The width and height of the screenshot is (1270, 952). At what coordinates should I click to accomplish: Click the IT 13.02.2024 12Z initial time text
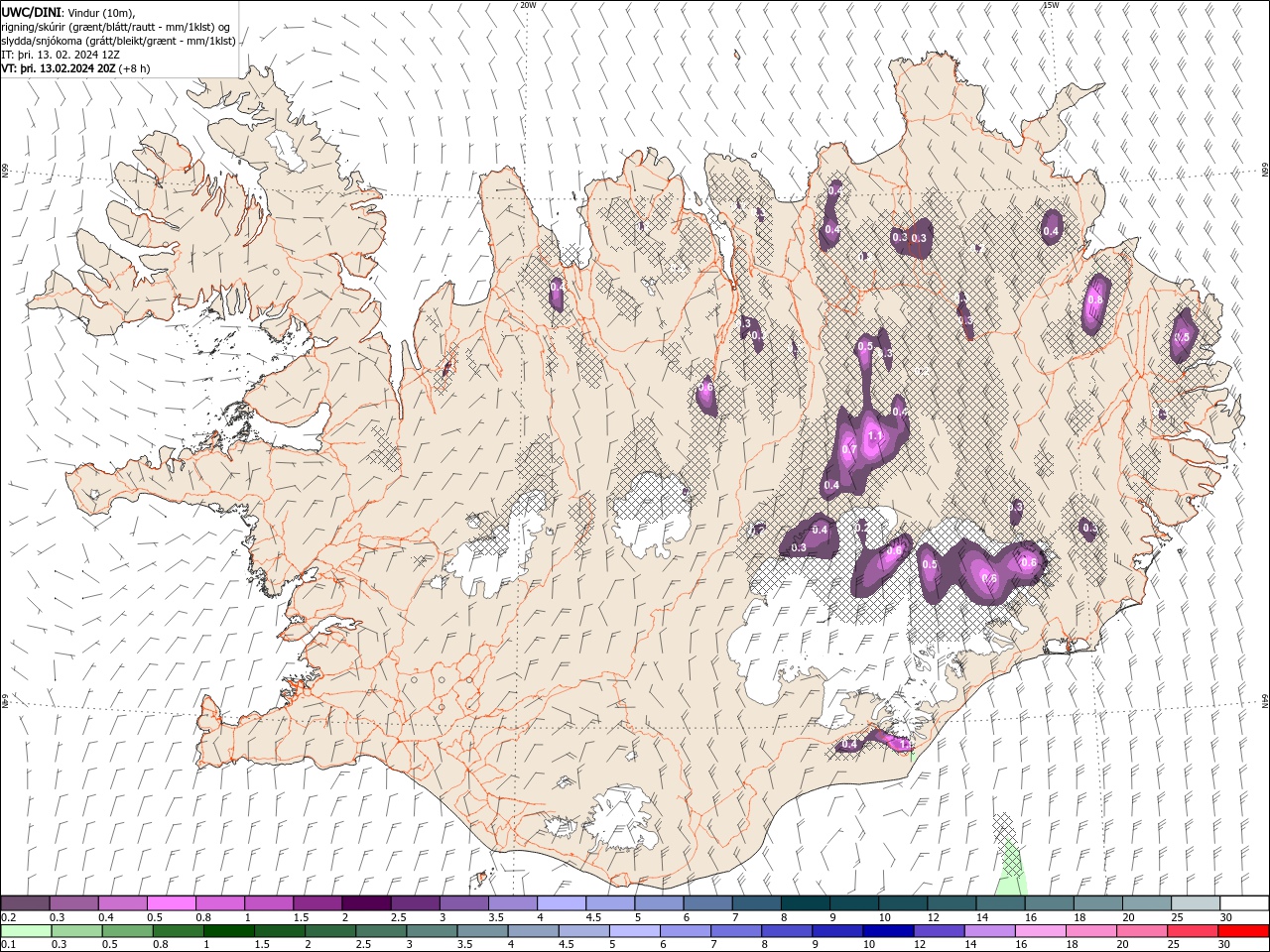click(60, 55)
